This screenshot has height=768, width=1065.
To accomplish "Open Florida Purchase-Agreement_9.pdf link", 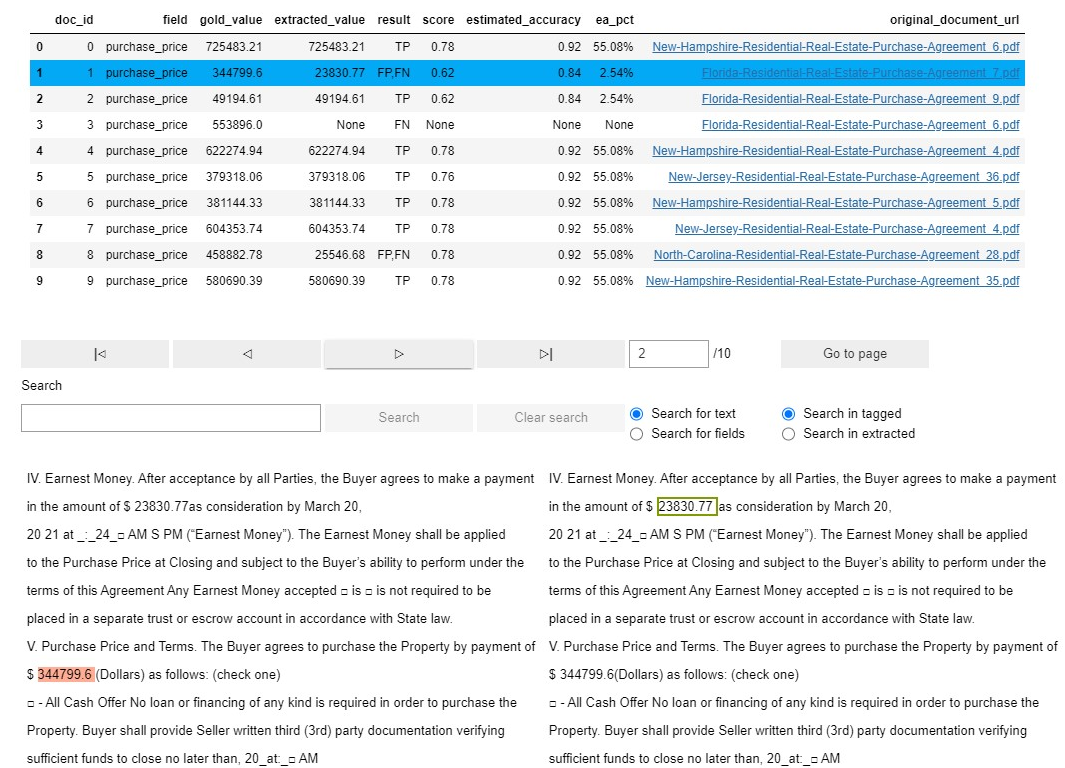I will coord(861,98).
